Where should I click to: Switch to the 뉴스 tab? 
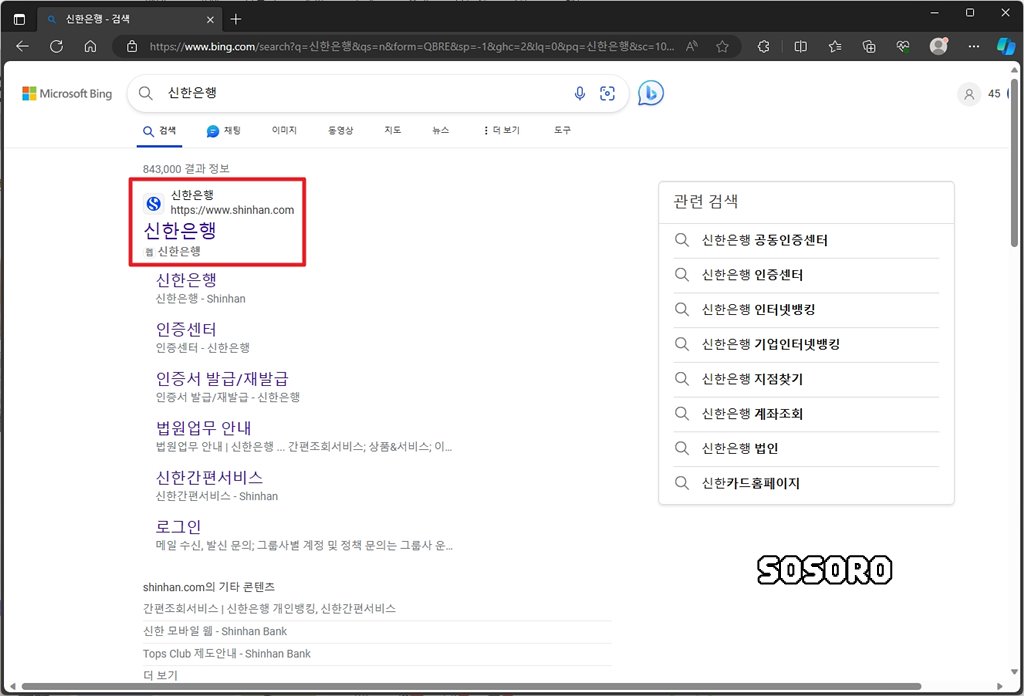441,131
